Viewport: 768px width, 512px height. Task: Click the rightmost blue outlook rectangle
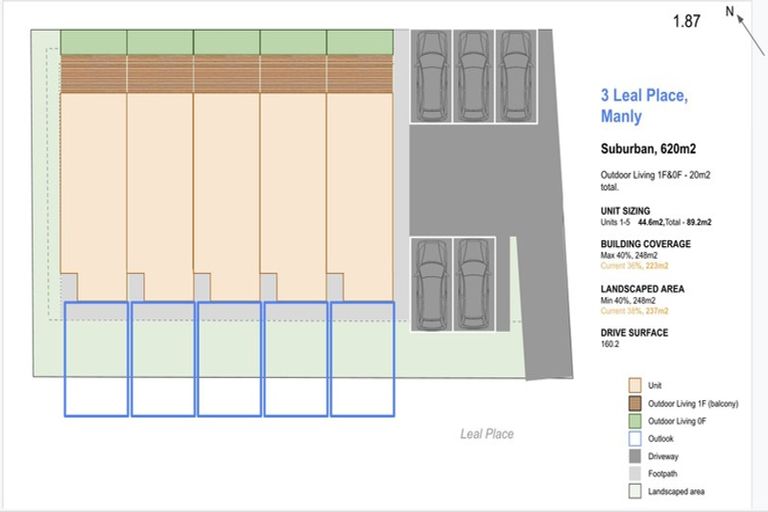(x=362, y=358)
